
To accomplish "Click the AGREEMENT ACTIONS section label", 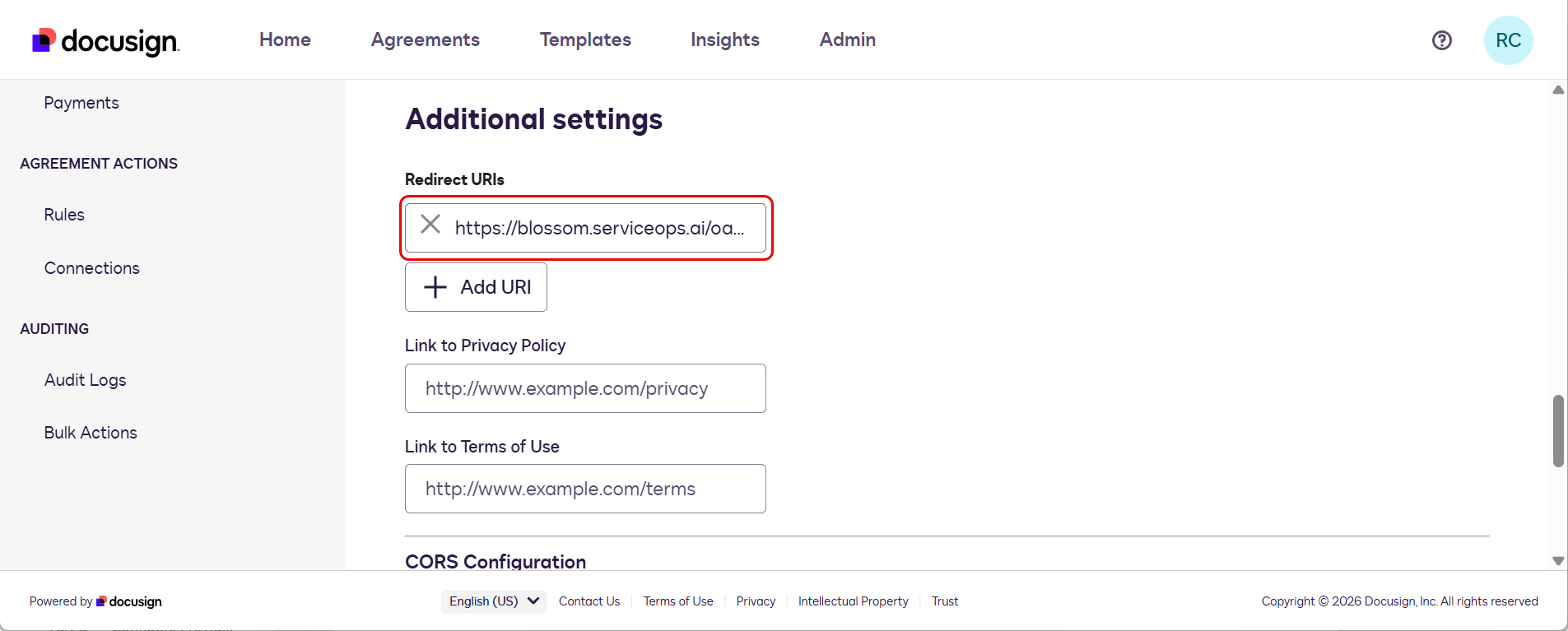I will pyautogui.click(x=99, y=164).
